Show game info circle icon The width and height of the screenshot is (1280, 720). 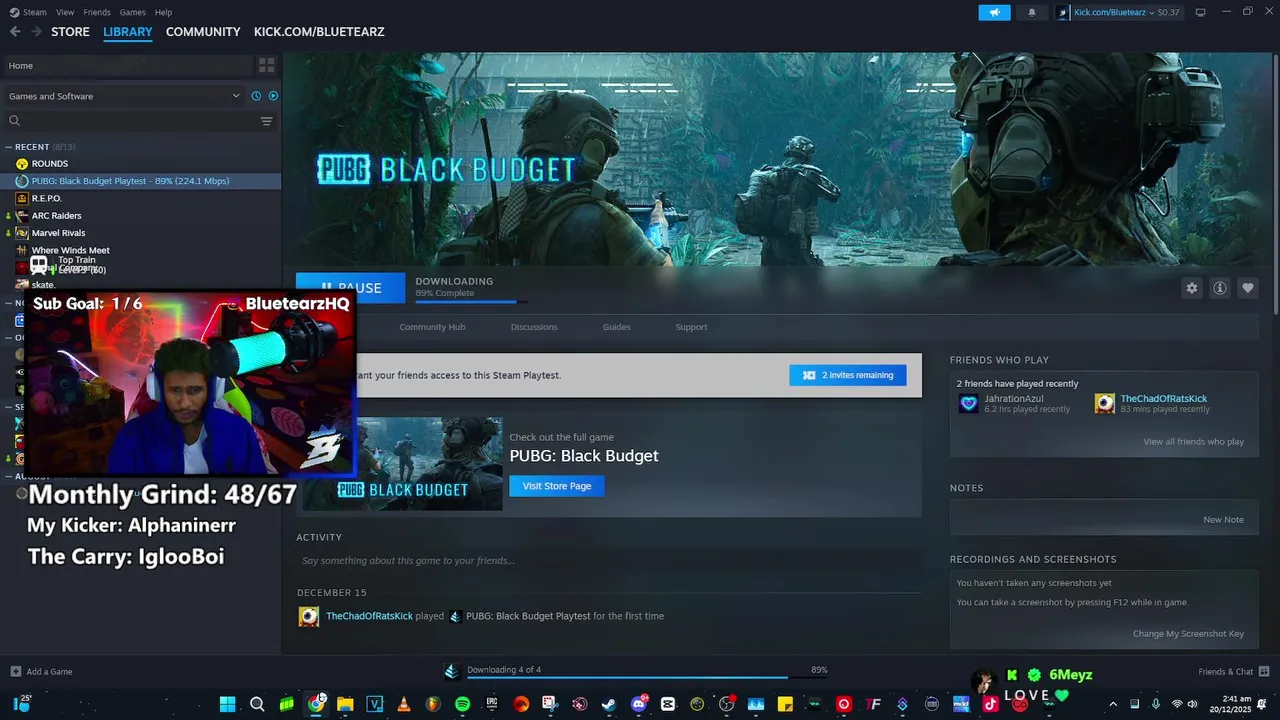1220,288
